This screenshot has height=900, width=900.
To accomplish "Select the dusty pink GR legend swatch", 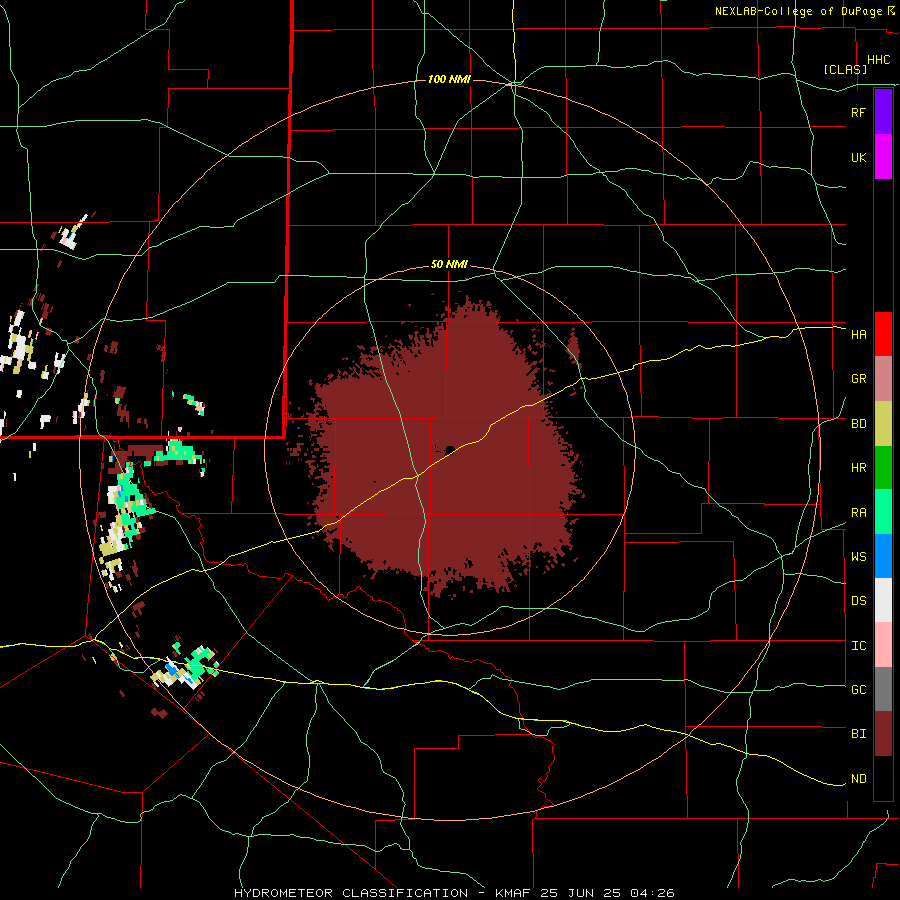I will (x=883, y=379).
